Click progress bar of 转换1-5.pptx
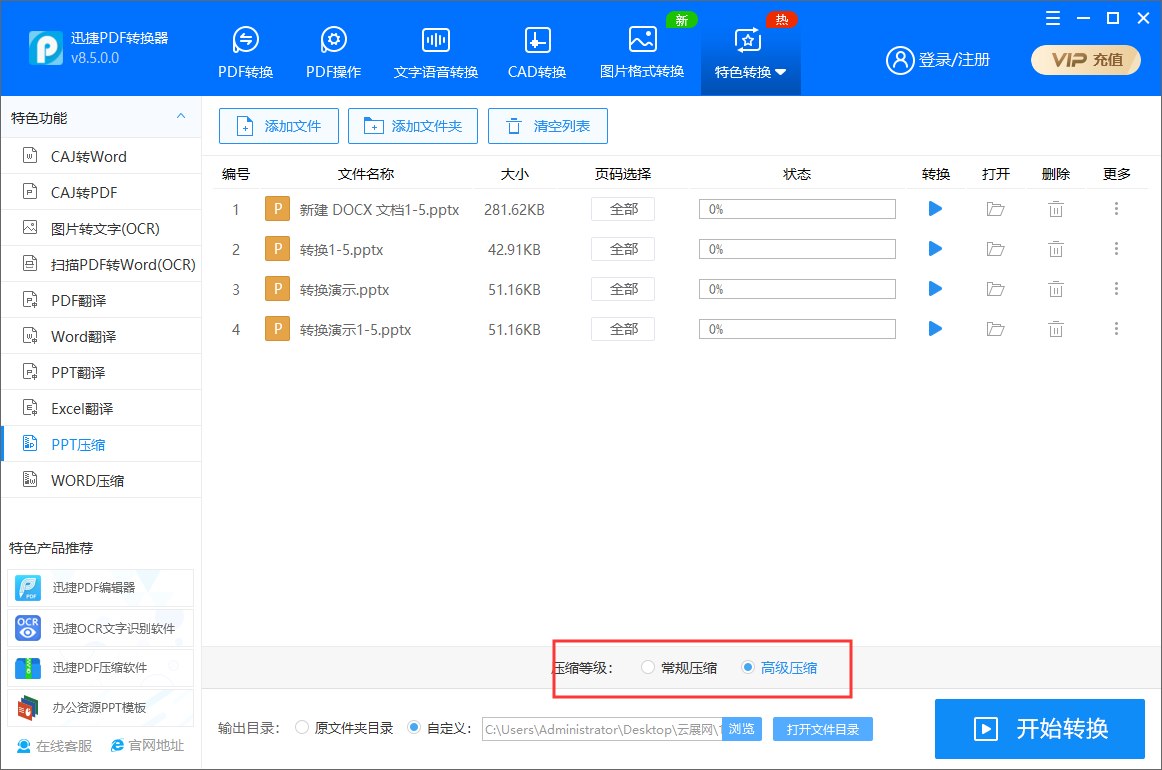1162x770 pixels. [797, 249]
